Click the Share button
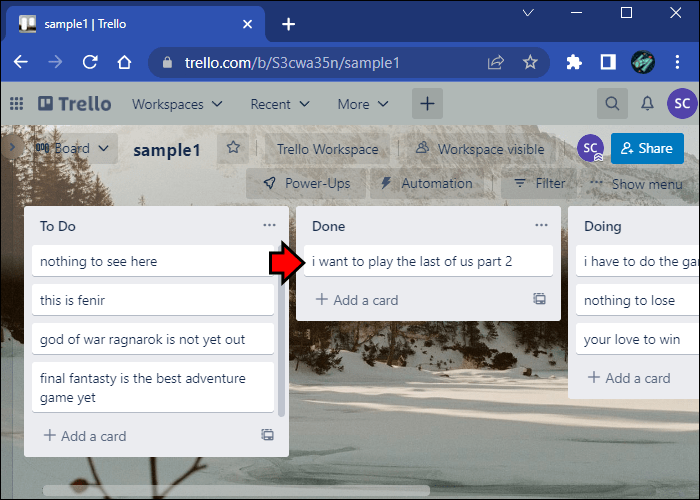Screen dimensions: 700x500 [647, 148]
